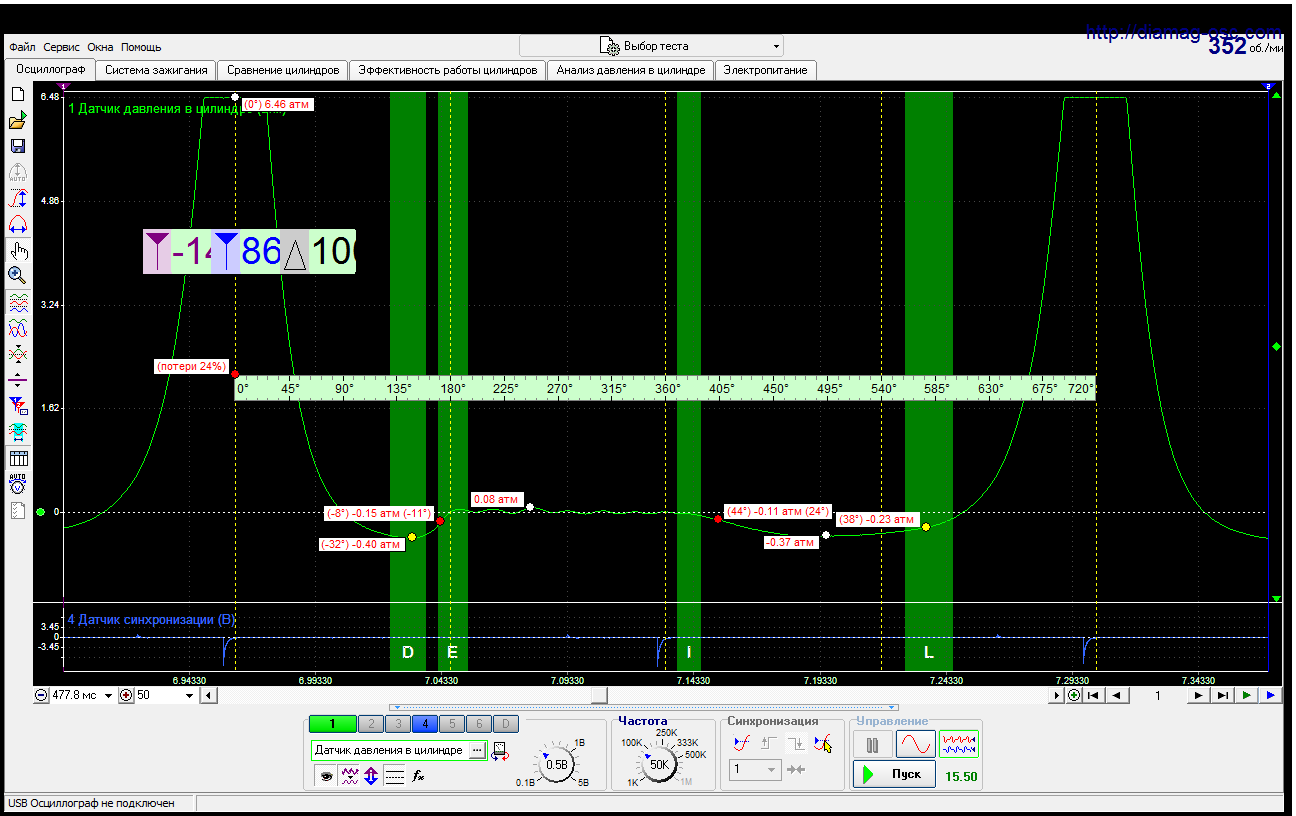Switch to Эффективность работы цилиндров tab
Viewport: 1296px width, 816px height.
click(x=448, y=70)
